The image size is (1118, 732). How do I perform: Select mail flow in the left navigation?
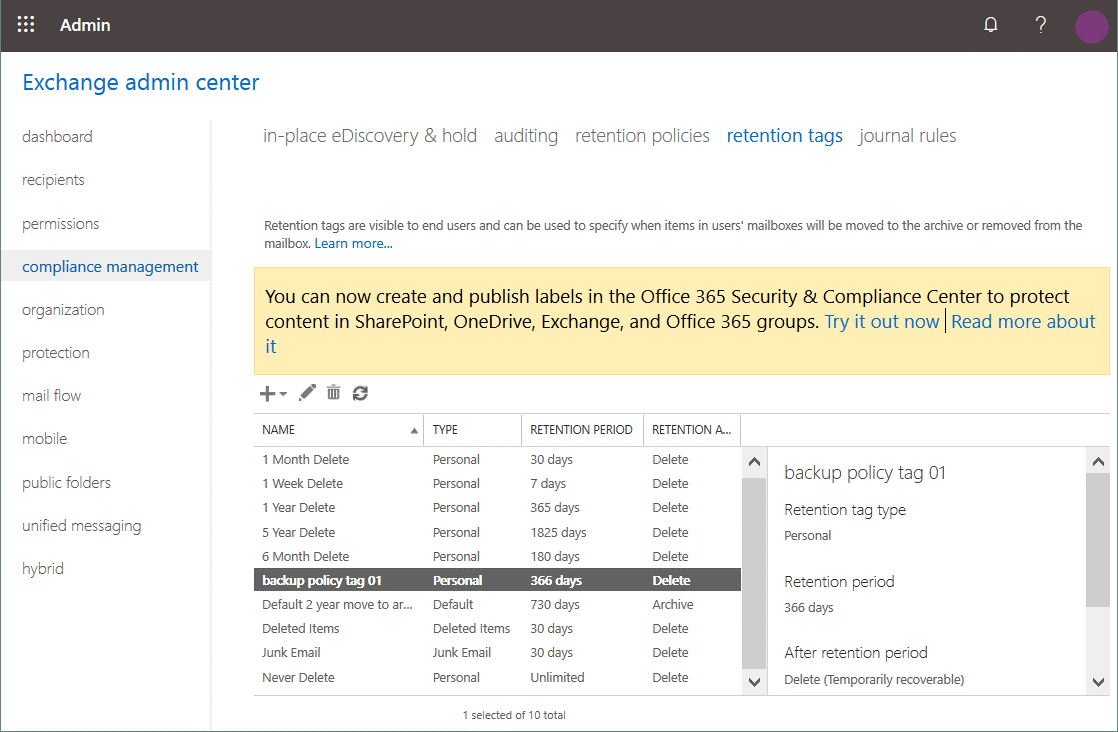pos(52,396)
